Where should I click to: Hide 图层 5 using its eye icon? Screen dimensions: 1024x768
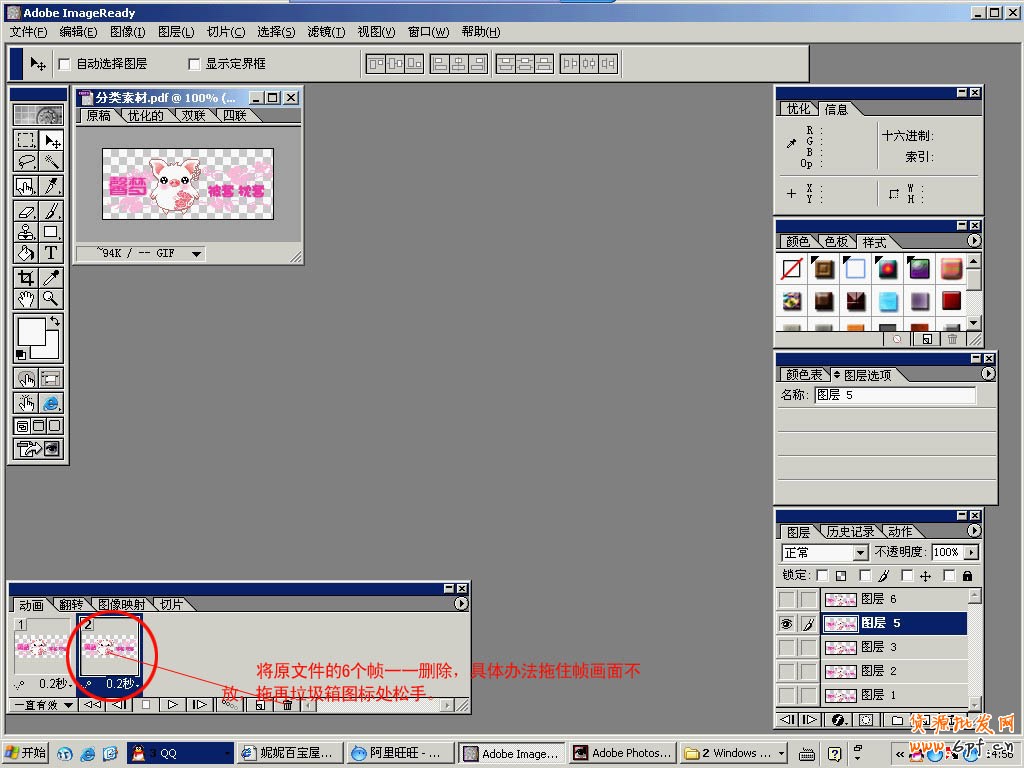pos(787,623)
